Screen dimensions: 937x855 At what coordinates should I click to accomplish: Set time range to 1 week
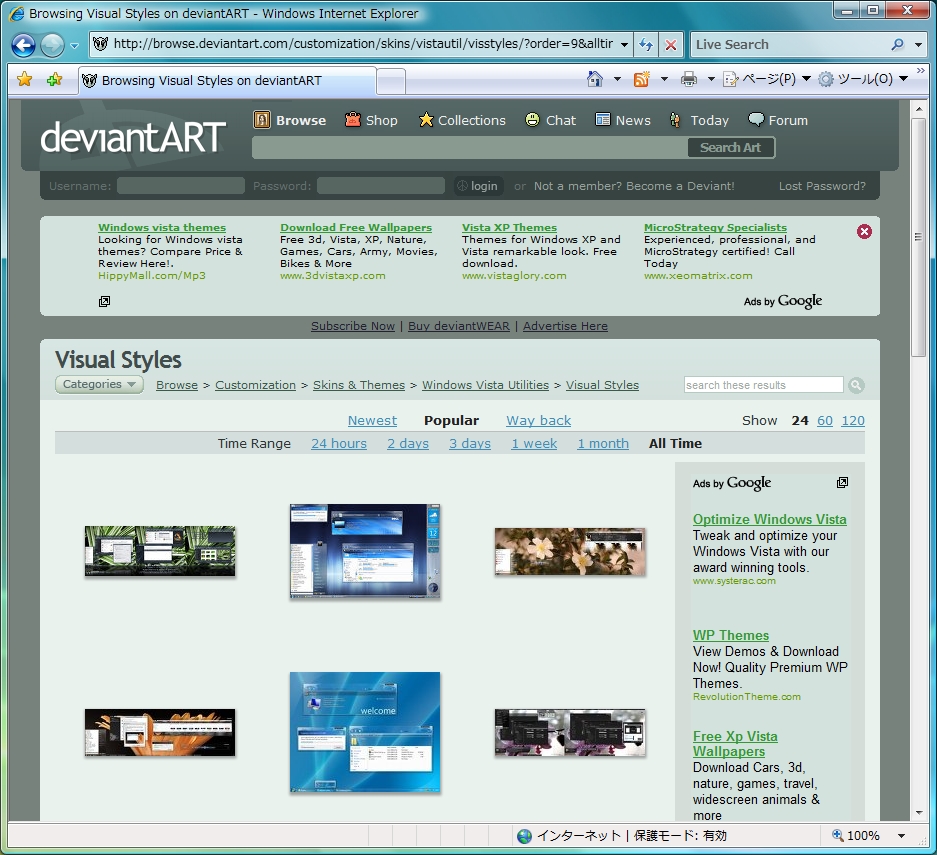click(x=534, y=443)
